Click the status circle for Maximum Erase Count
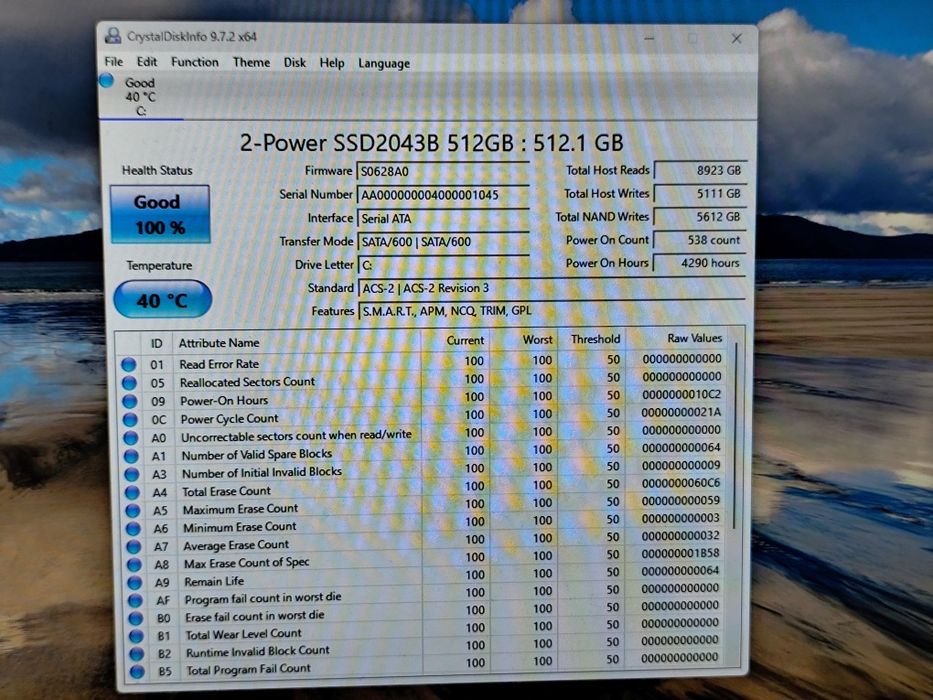Screen dimensions: 933x700 133,511
